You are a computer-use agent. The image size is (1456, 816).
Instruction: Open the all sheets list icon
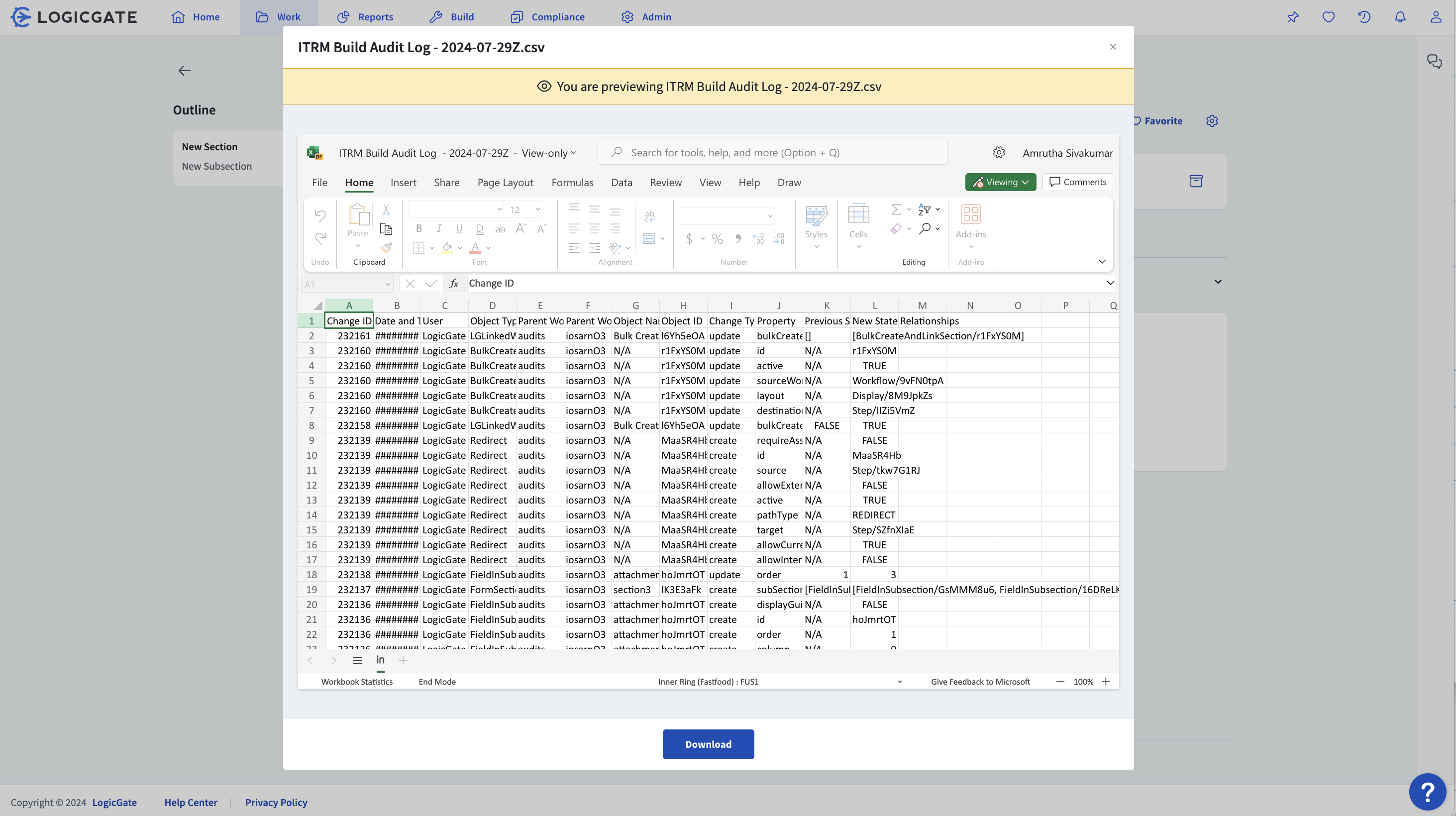tap(357, 660)
